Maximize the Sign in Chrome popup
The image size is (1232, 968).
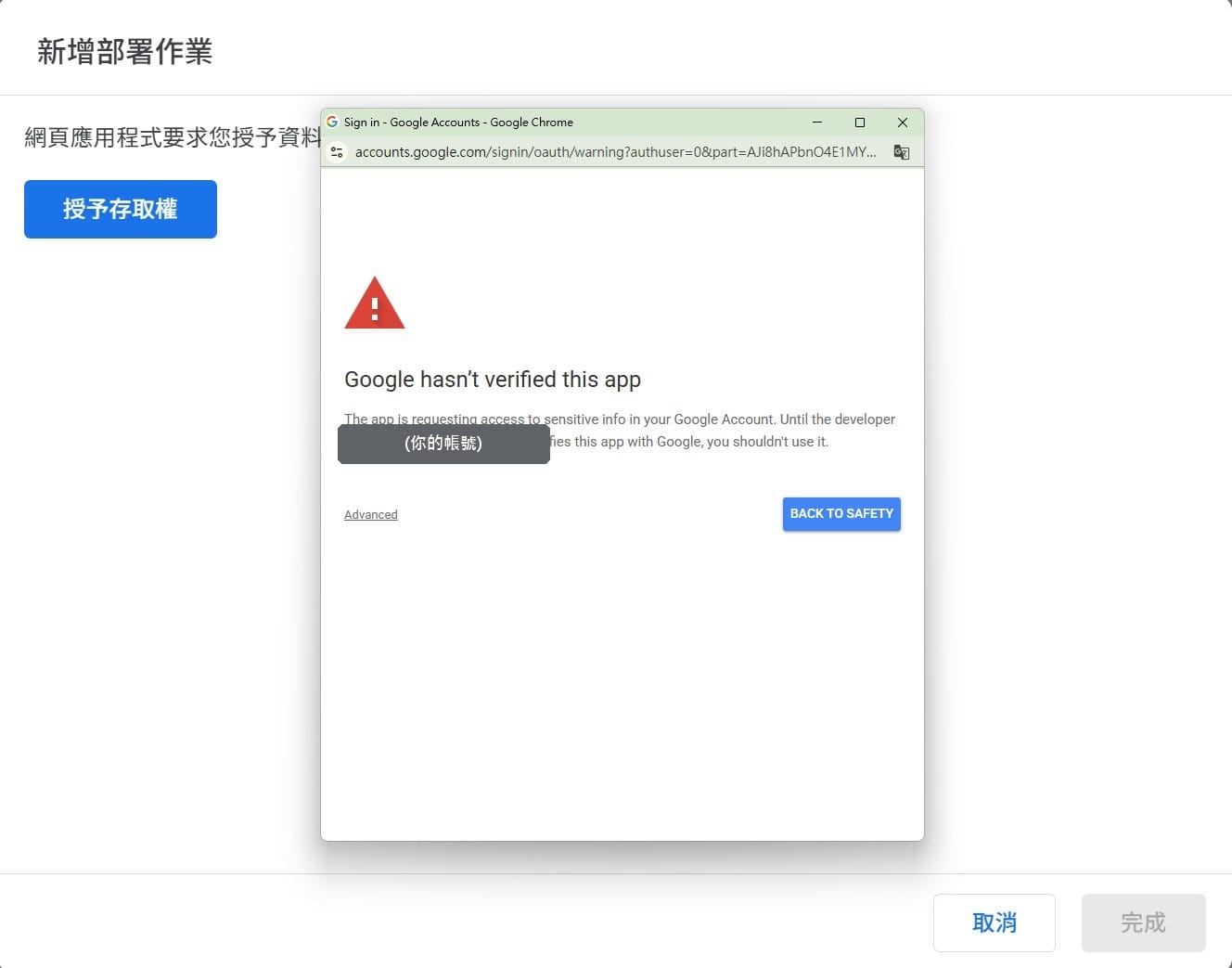pyautogui.click(x=860, y=122)
